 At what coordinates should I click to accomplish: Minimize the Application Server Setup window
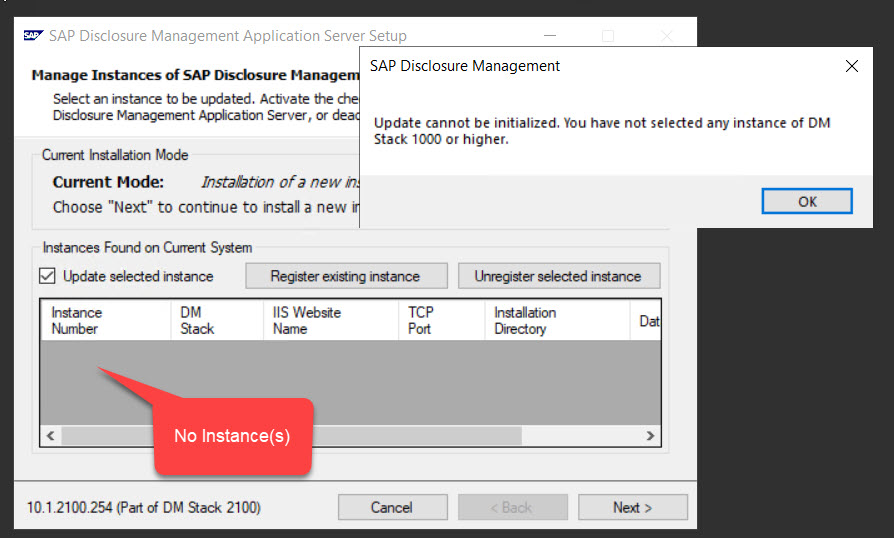pyautogui.click(x=550, y=36)
